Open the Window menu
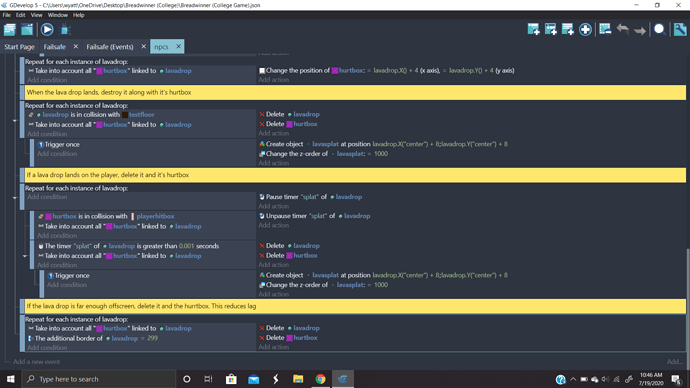Viewport: 690px width, 388px height. [58, 15]
